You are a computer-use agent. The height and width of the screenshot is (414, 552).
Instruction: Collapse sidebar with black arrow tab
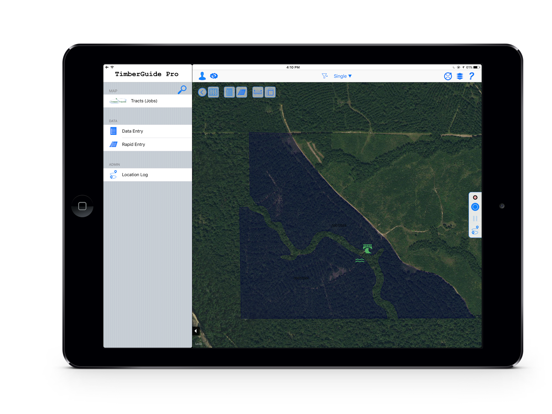[x=196, y=331]
